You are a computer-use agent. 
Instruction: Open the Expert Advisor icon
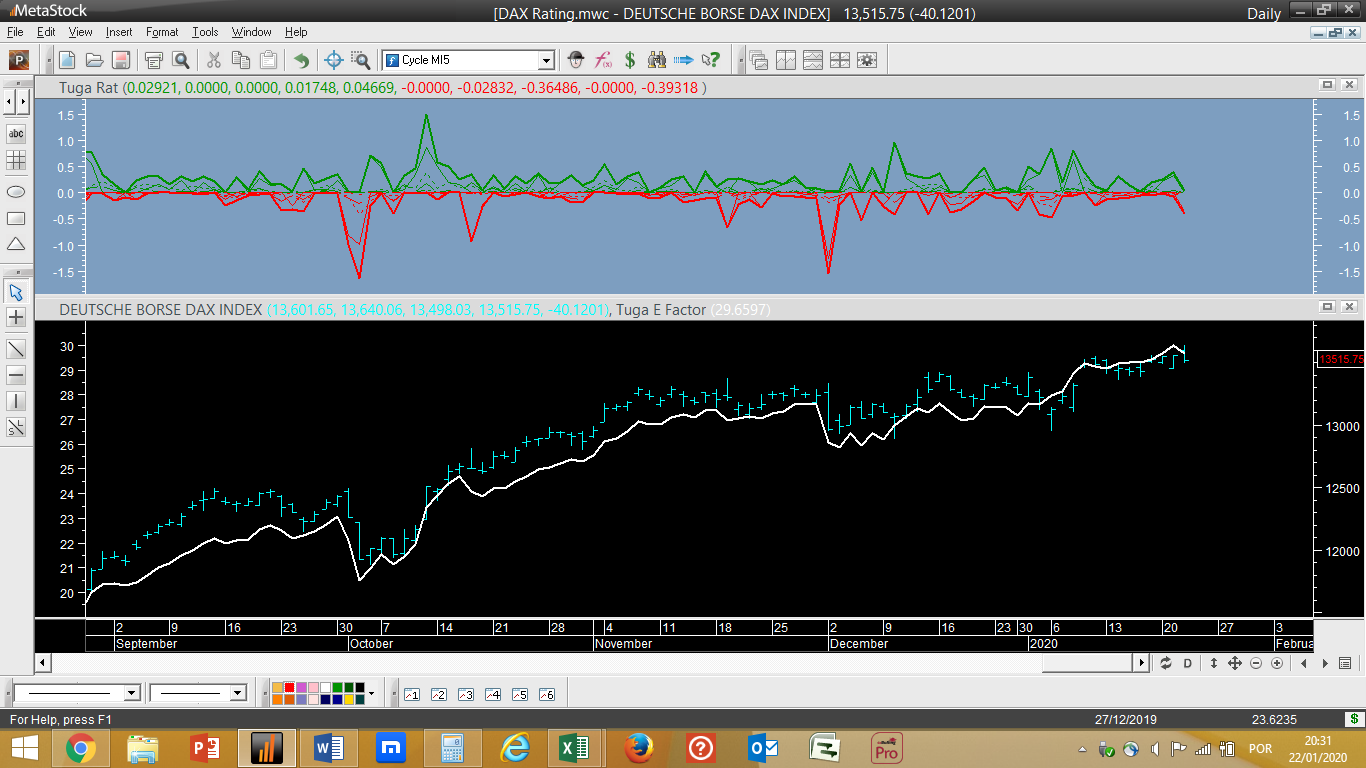(575, 60)
